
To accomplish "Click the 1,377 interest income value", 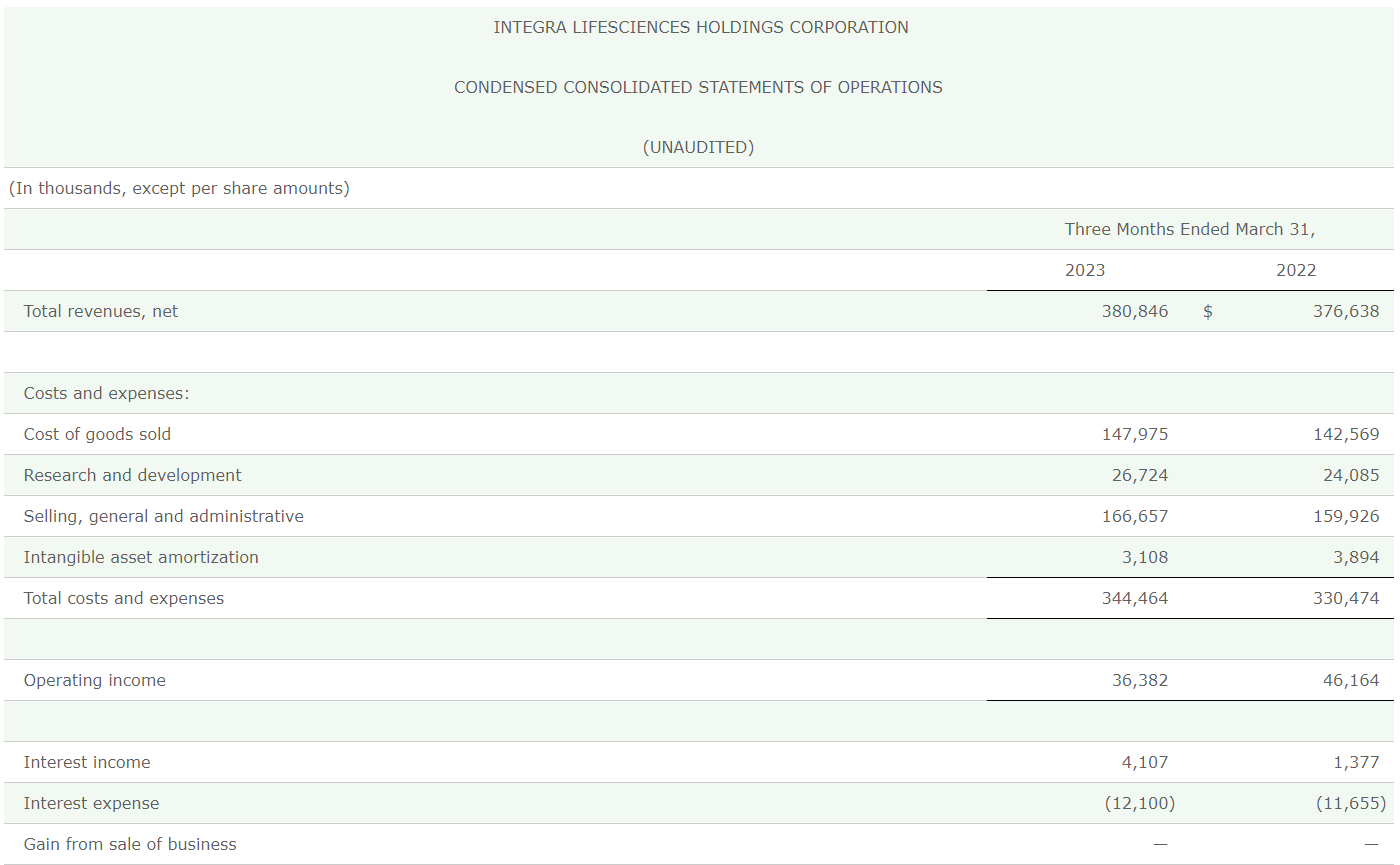I will (x=1356, y=762).
